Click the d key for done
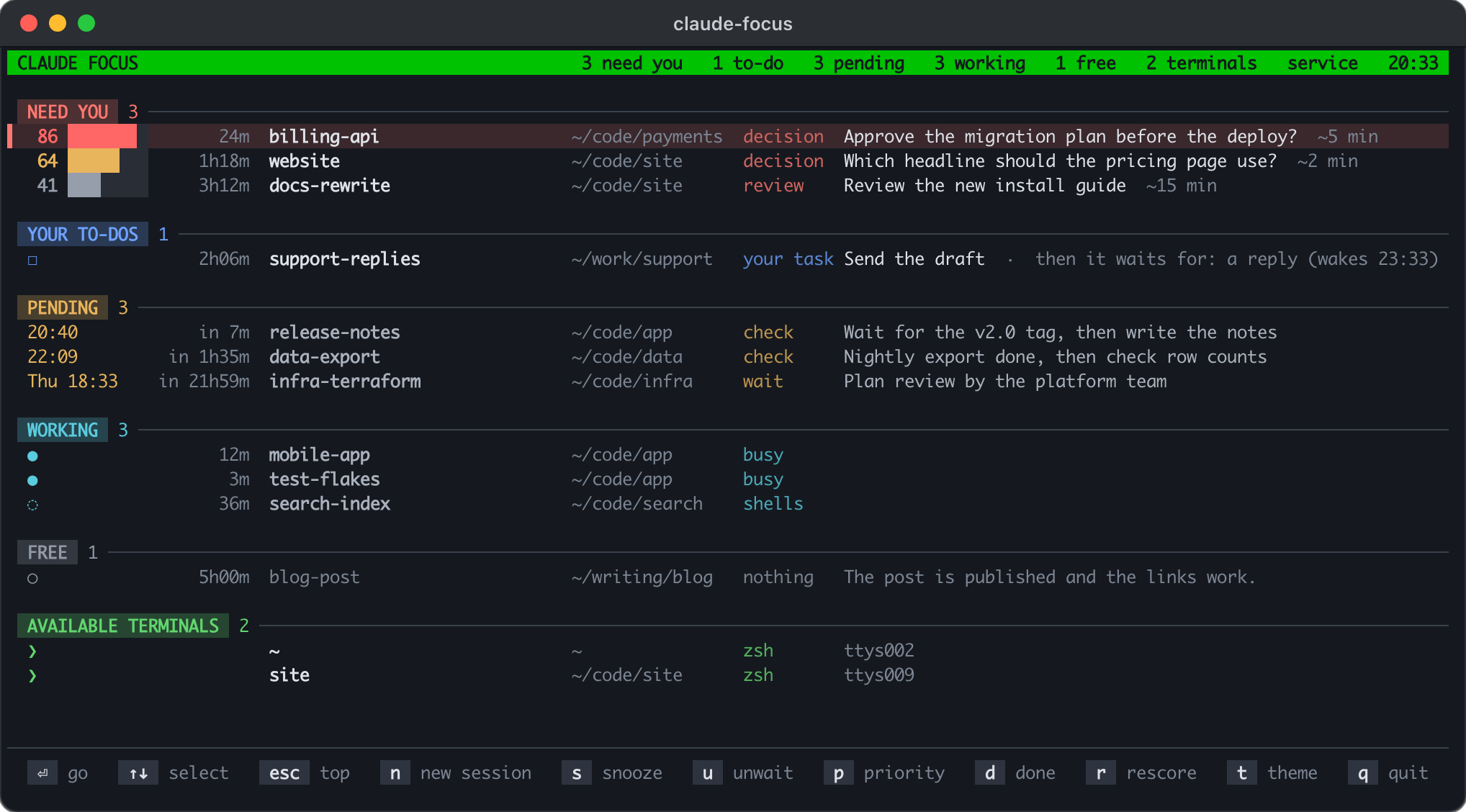The image size is (1466, 812). (990, 772)
